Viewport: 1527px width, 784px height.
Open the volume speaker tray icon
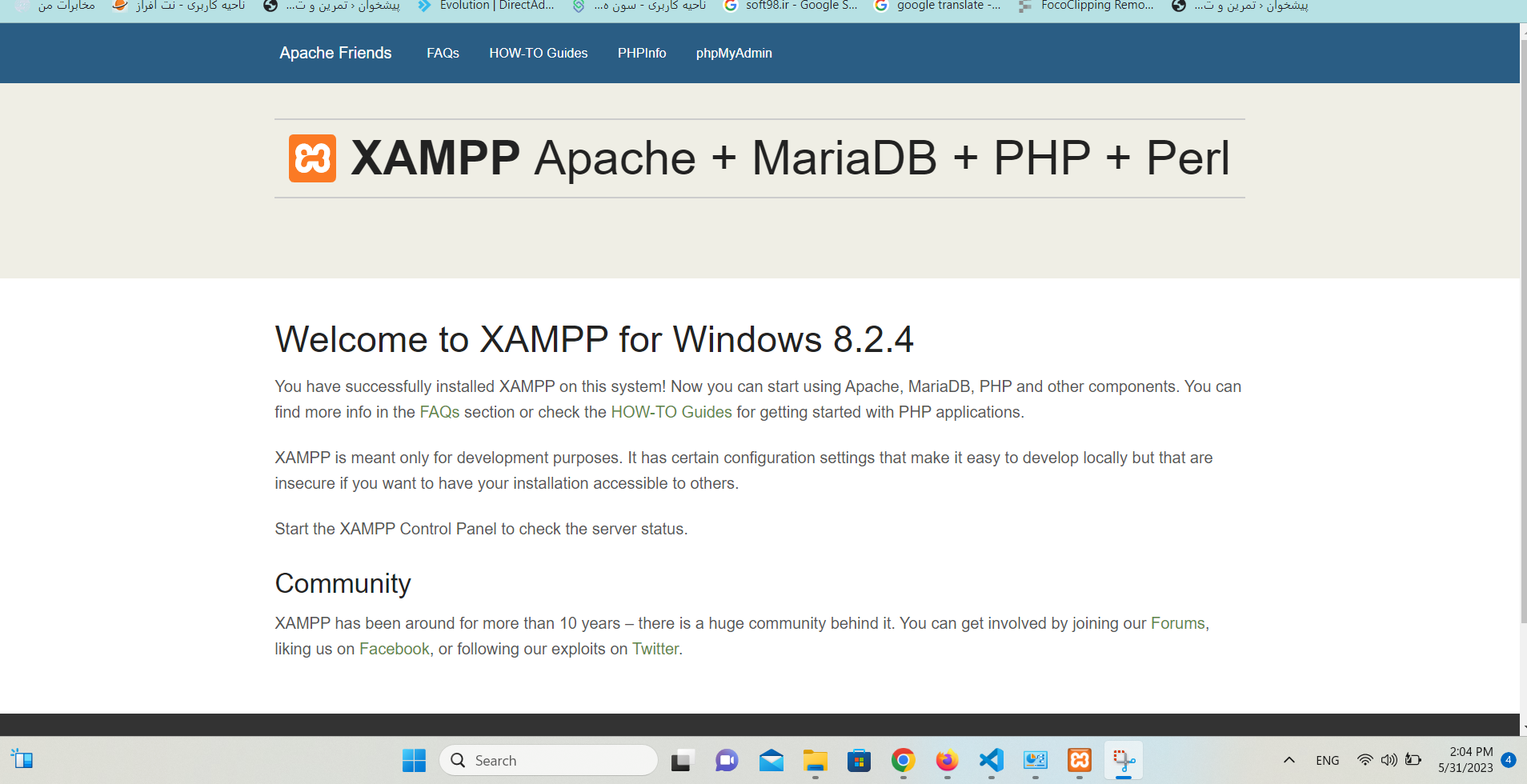(x=1389, y=760)
